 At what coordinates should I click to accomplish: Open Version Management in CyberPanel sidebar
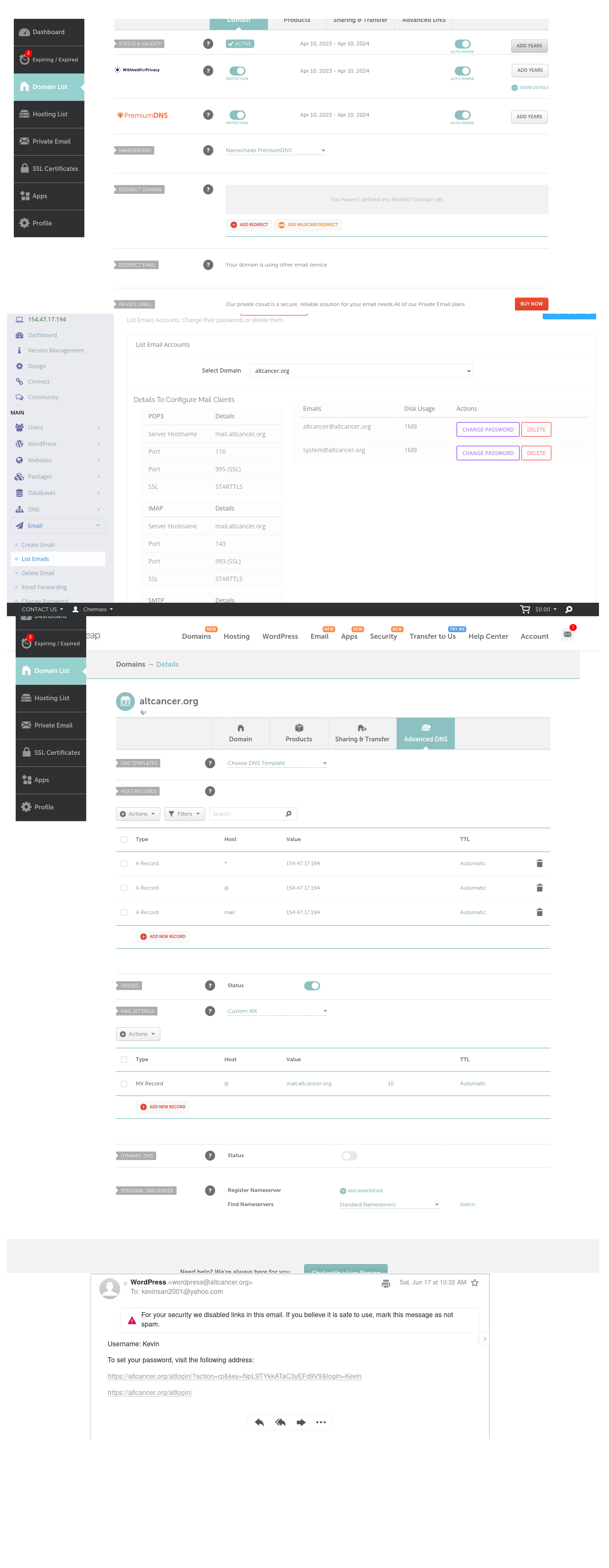click(x=56, y=351)
